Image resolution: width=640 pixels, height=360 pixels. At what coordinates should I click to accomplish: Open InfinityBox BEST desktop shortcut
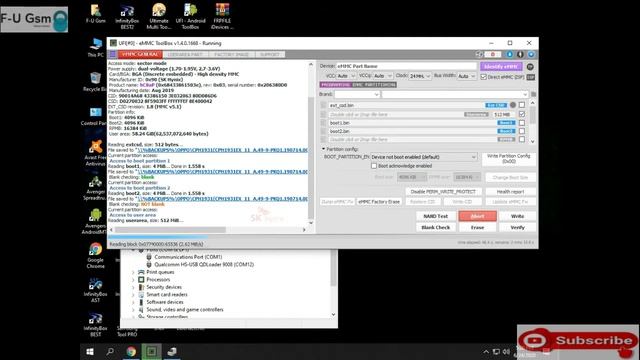pyautogui.click(x=96, y=324)
